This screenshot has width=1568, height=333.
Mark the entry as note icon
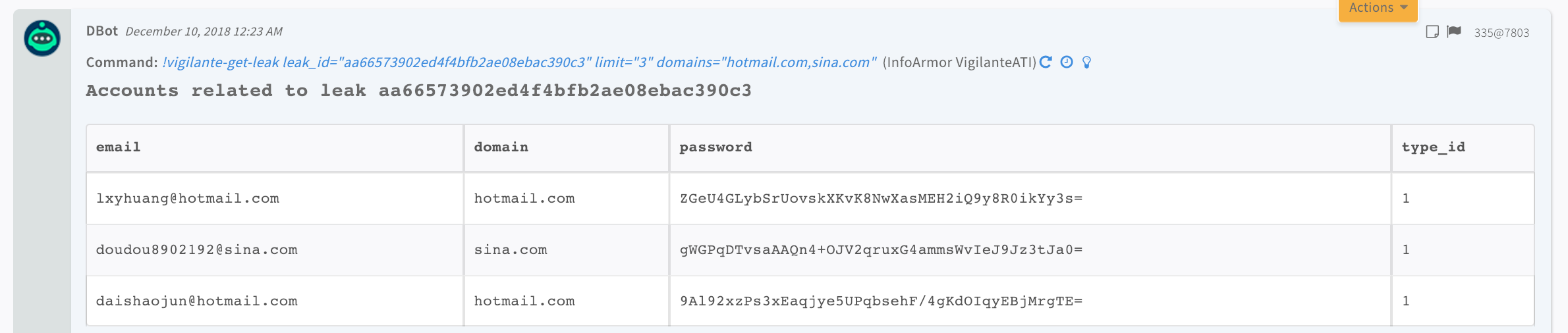click(1432, 32)
